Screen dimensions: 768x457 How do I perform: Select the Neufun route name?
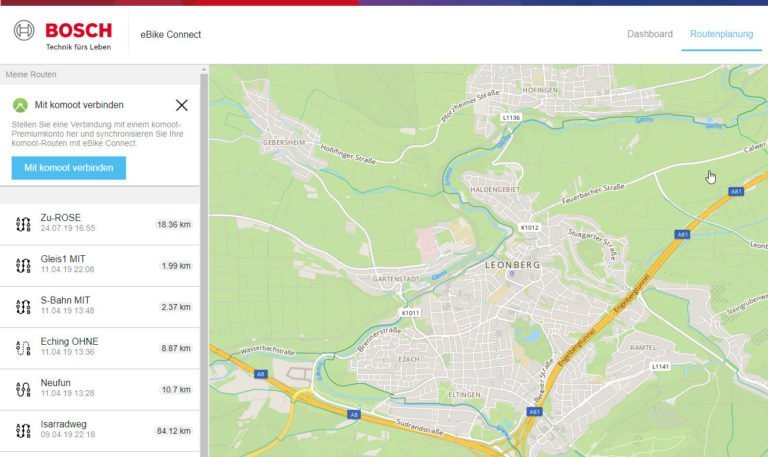(55, 383)
